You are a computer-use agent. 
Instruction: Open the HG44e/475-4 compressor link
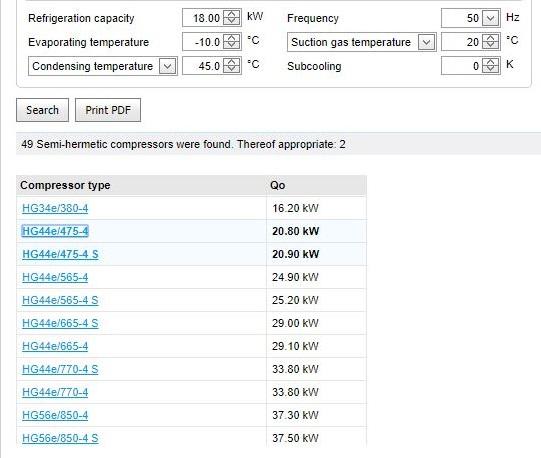pos(55,231)
